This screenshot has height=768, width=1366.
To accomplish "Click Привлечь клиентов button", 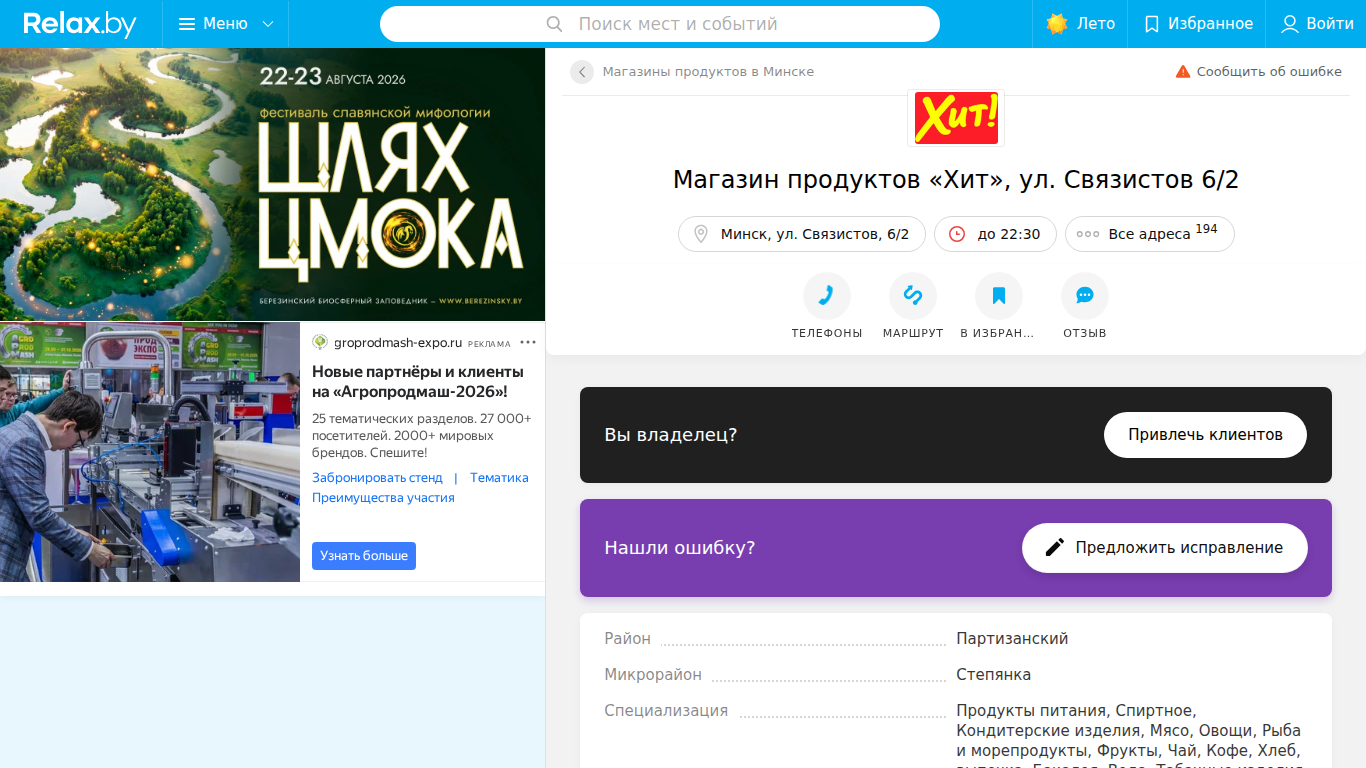I will [x=1205, y=435].
